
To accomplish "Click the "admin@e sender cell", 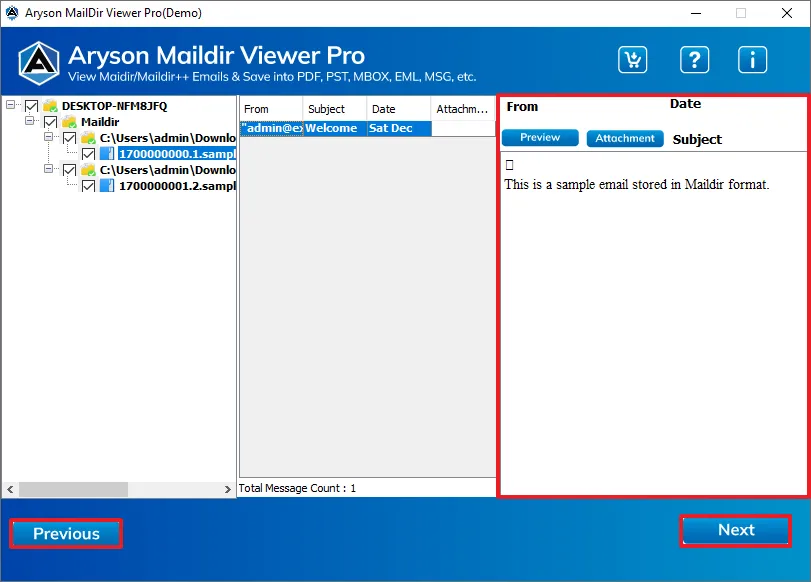I will [x=272, y=128].
